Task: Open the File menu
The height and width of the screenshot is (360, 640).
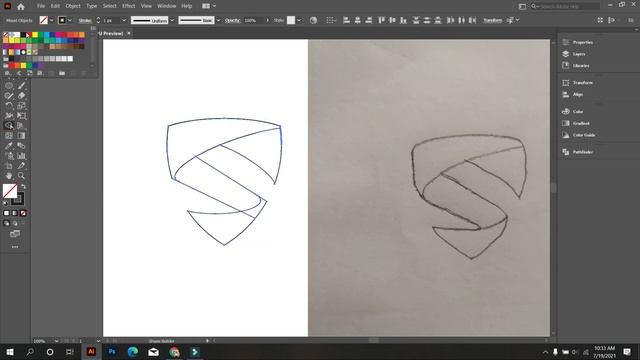Action: point(41,6)
